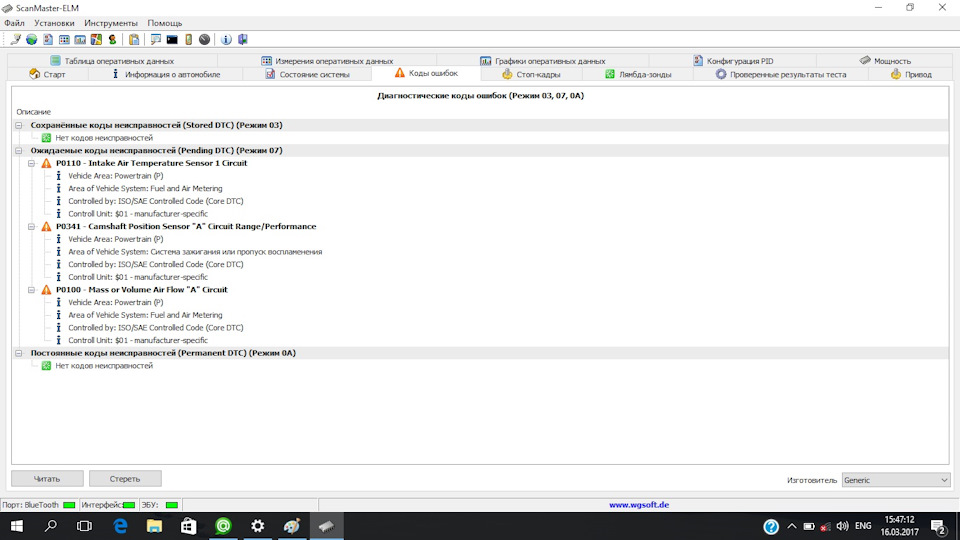
Task: Click the Стереть button
Action: point(125,479)
